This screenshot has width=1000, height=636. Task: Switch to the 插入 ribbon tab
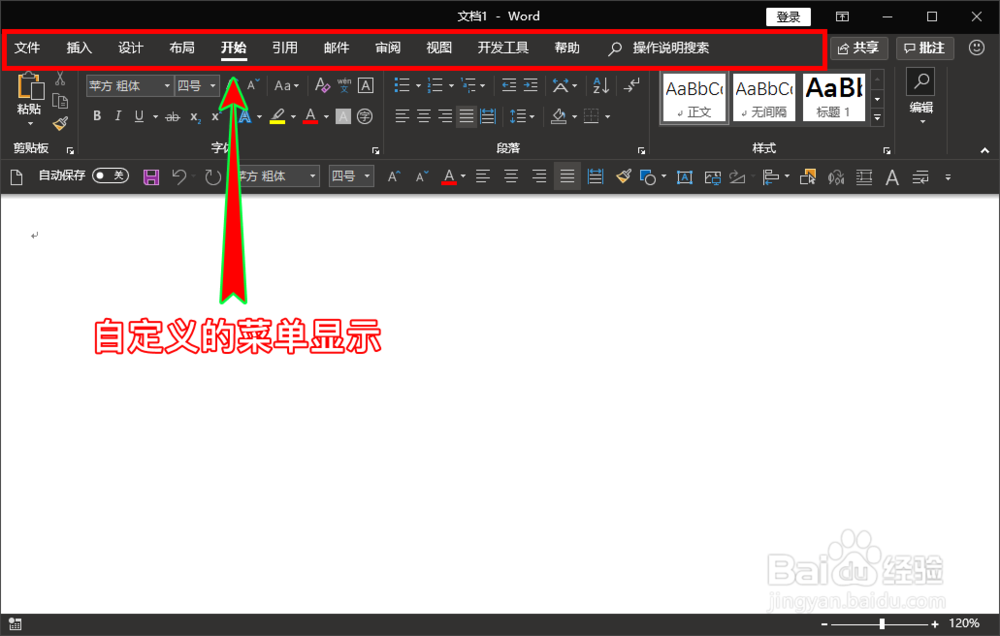coord(78,47)
